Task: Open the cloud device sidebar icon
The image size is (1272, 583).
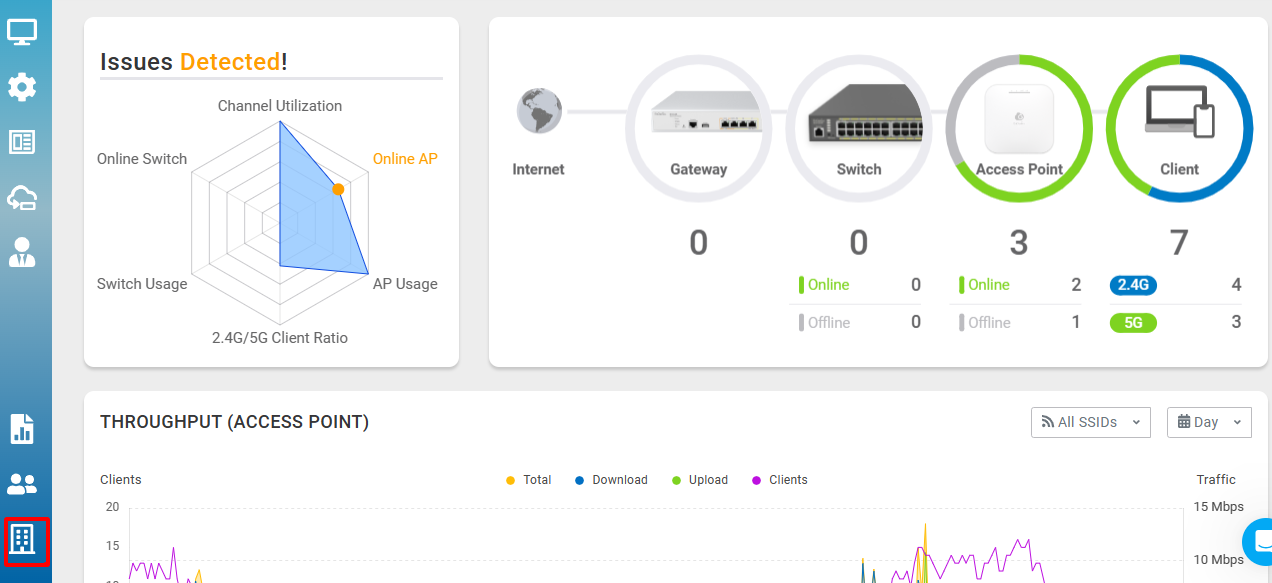Action: pyautogui.click(x=22, y=197)
